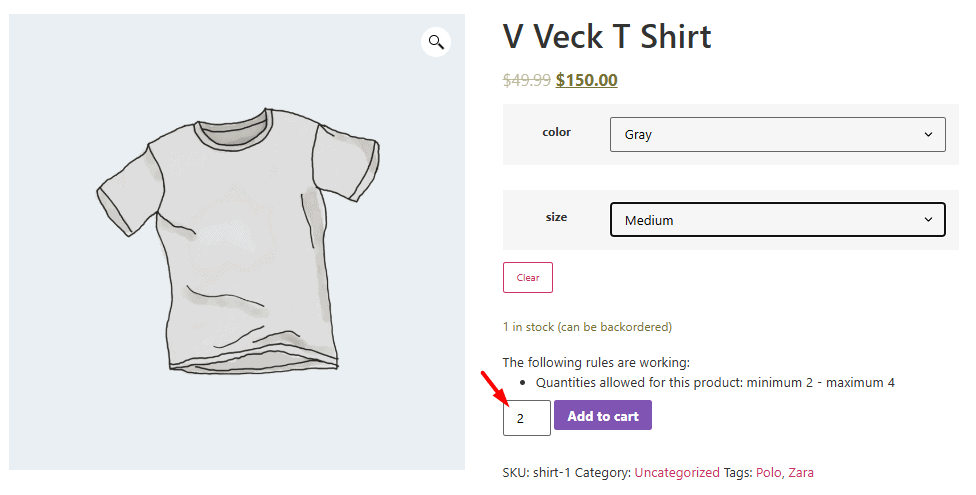The width and height of the screenshot is (976, 495).
Task: Click the '1 in stock' availability text
Action: click(587, 327)
